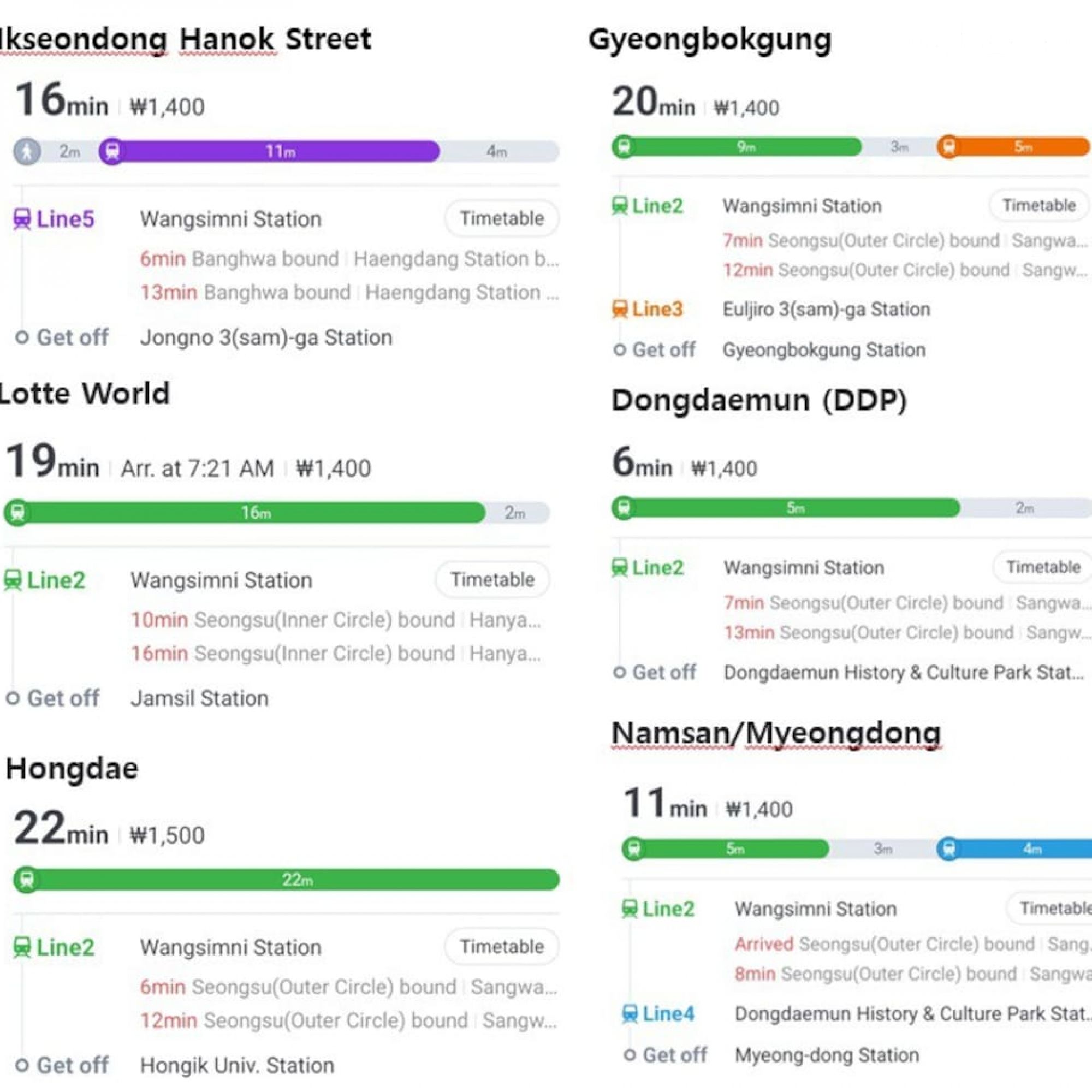1092x1092 pixels.
Task: Click Myeong-dong Station get-off stop
Action: click(826, 1055)
